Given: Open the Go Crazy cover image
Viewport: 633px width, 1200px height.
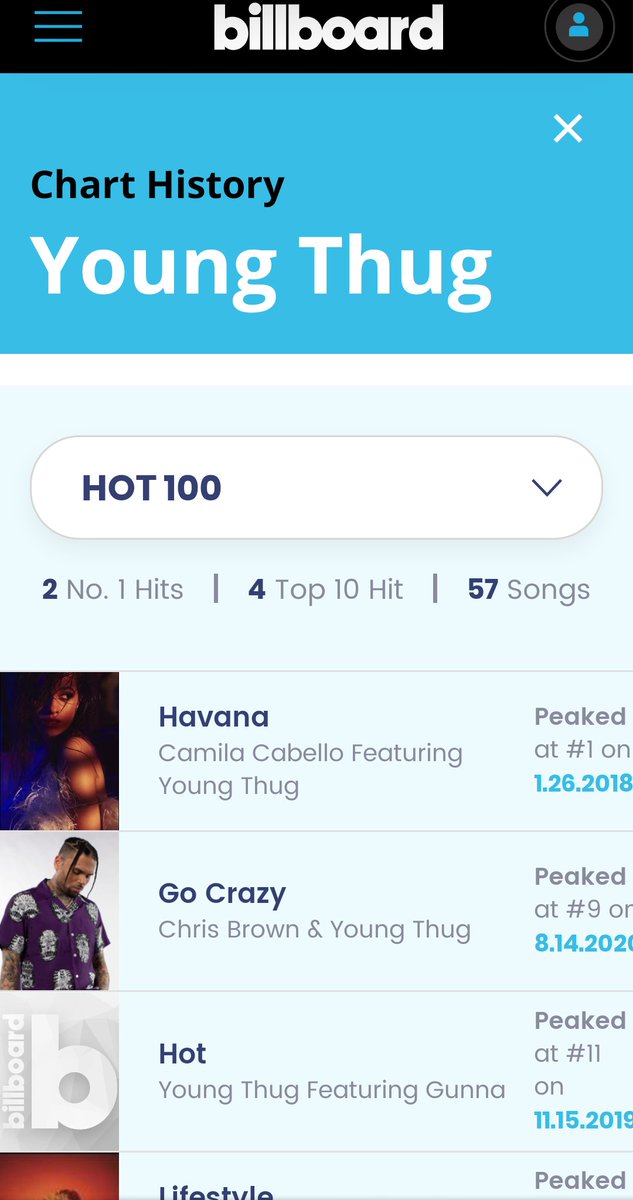Looking at the screenshot, I should (x=59, y=911).
